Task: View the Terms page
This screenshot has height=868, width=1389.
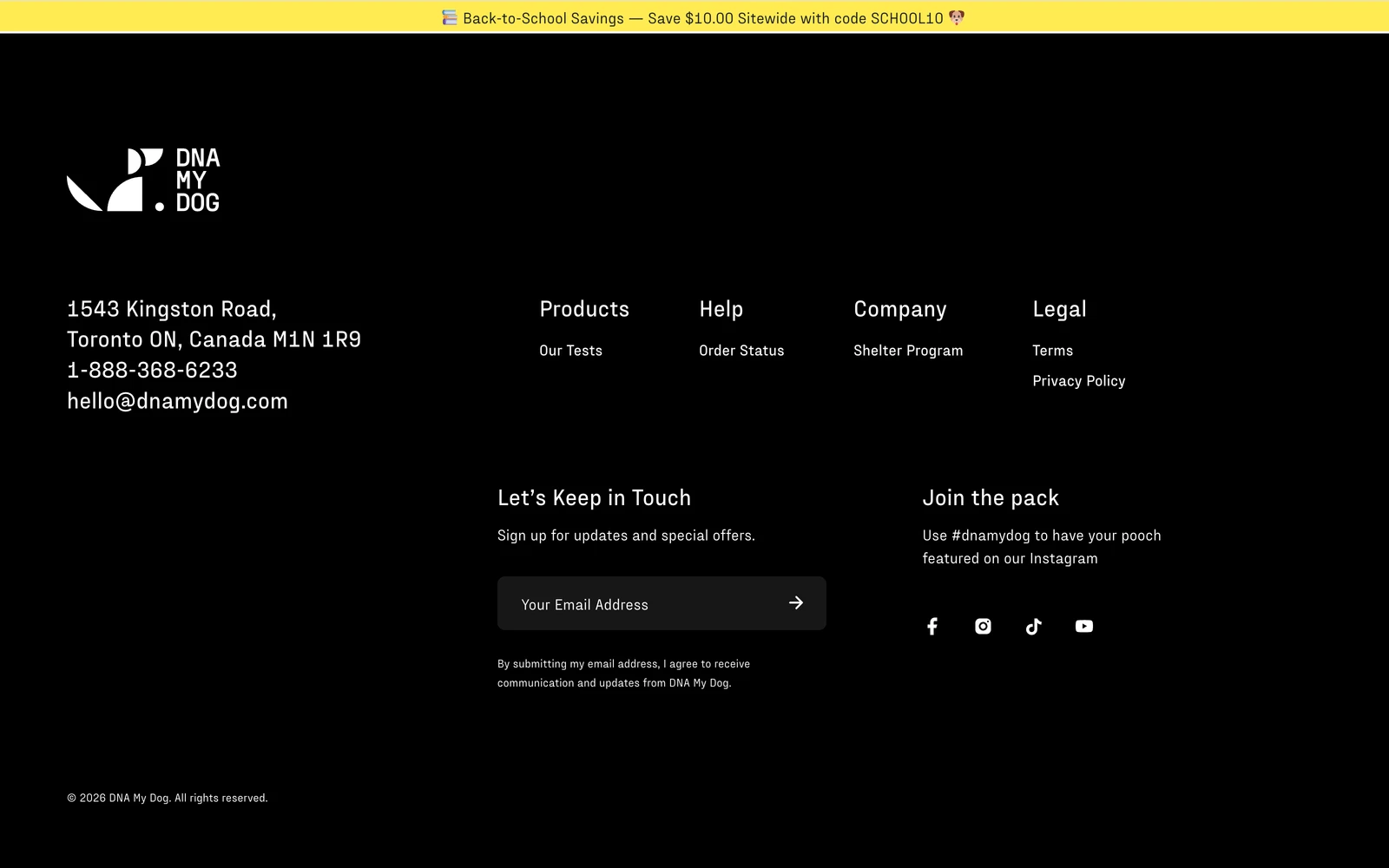Action: 1052,351
